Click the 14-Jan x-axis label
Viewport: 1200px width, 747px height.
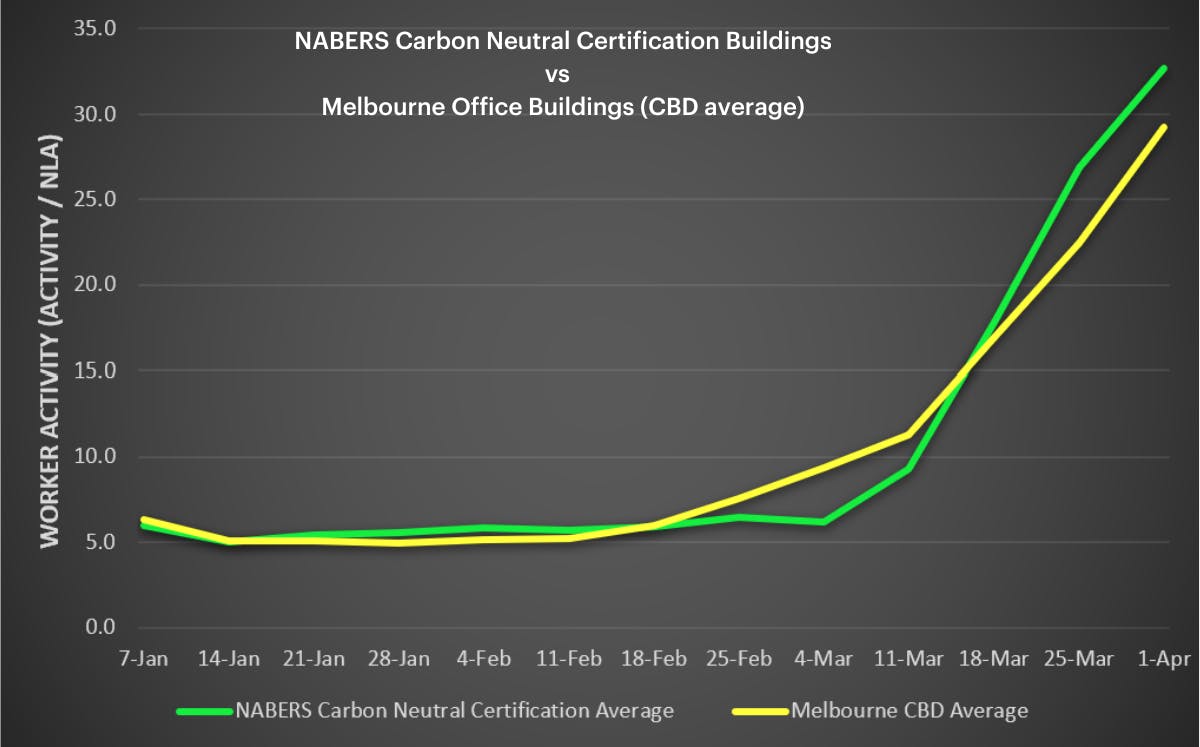230,659
